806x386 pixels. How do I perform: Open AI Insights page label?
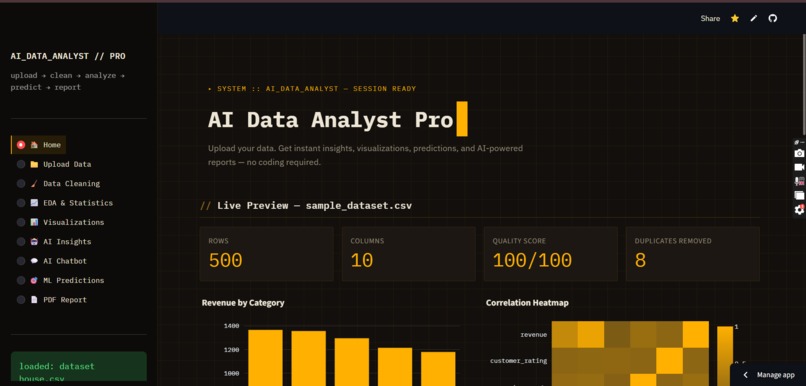(x=67, y=242)
